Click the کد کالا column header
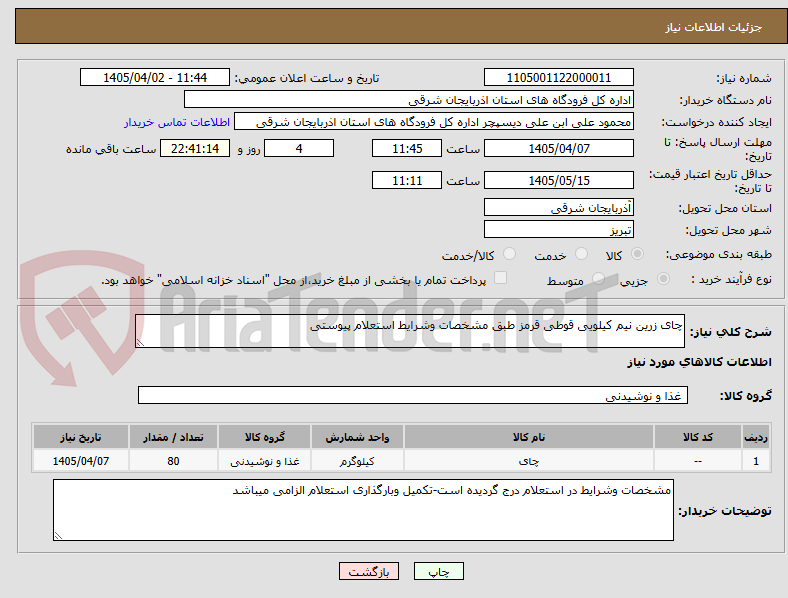 (698, 437)
